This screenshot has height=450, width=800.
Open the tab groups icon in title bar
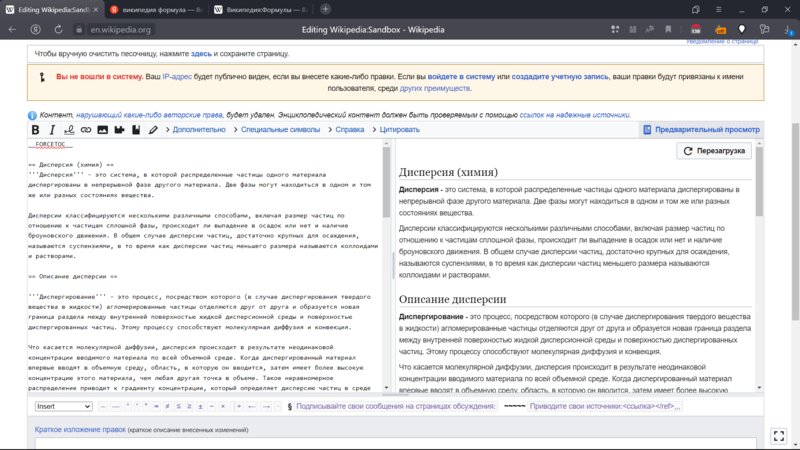pos(695,10)
